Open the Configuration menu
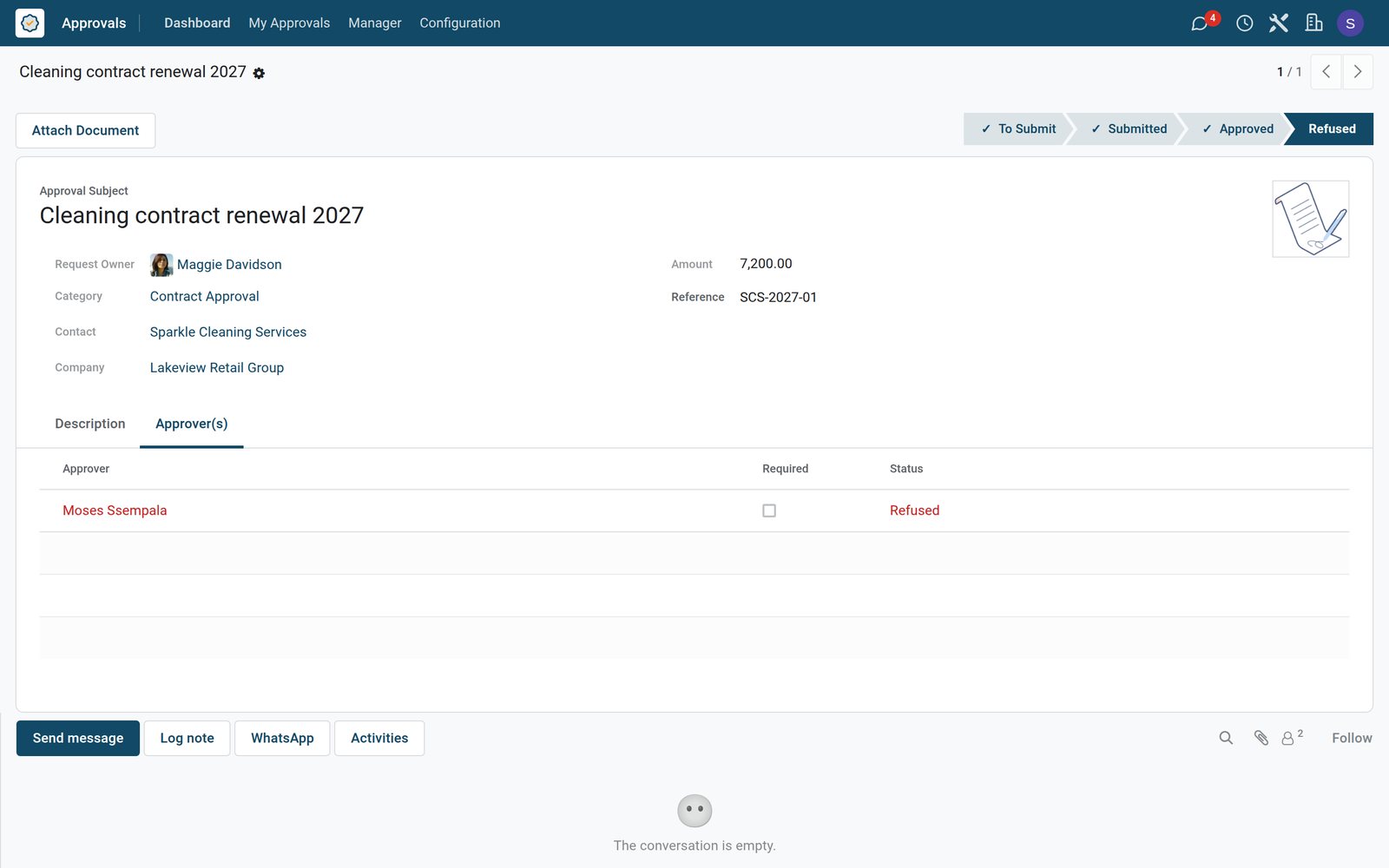1389x868 pixels. point(460,23)
